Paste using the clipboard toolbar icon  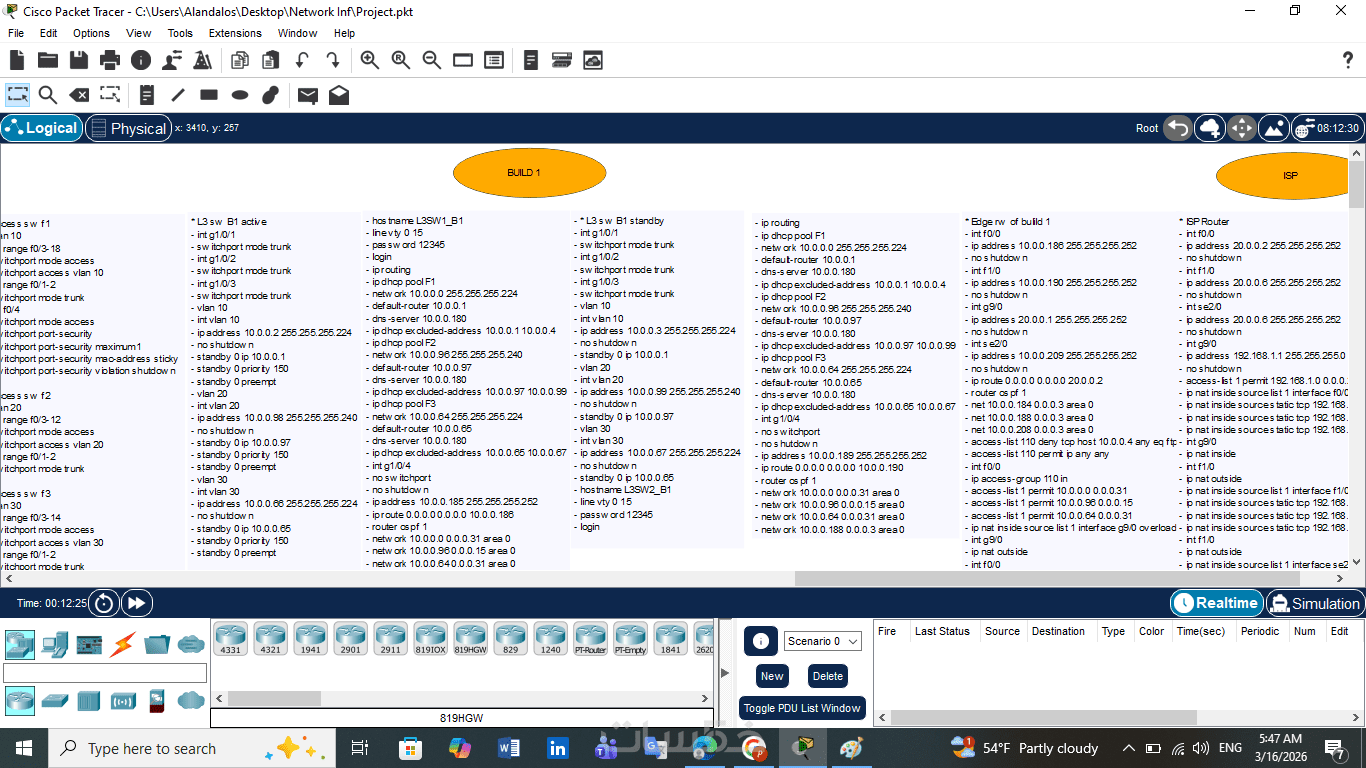coord(270,60)
